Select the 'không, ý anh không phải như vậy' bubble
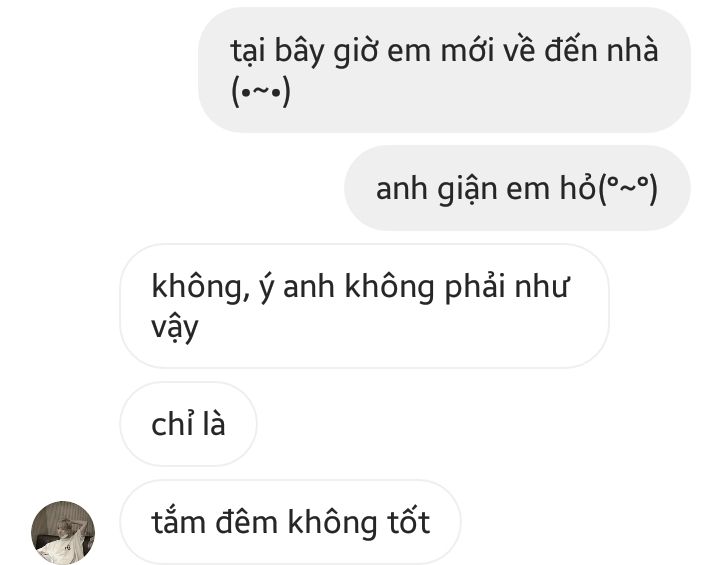Image resolution: width=718 pixels, height=565 pixels. pyautogui.click(x=364, y=306)
